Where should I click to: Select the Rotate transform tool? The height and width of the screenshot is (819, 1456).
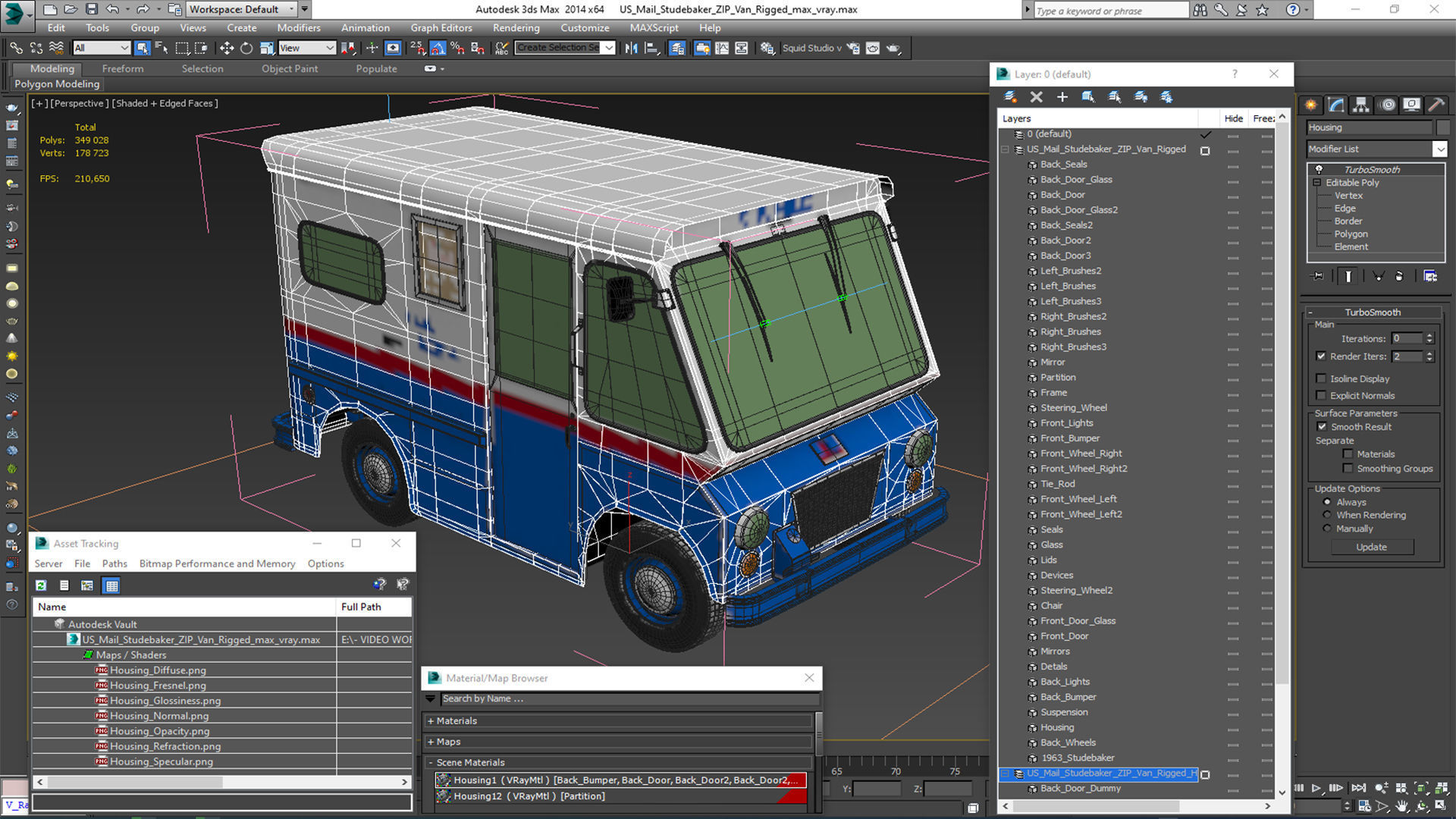[x=246, y=48]
